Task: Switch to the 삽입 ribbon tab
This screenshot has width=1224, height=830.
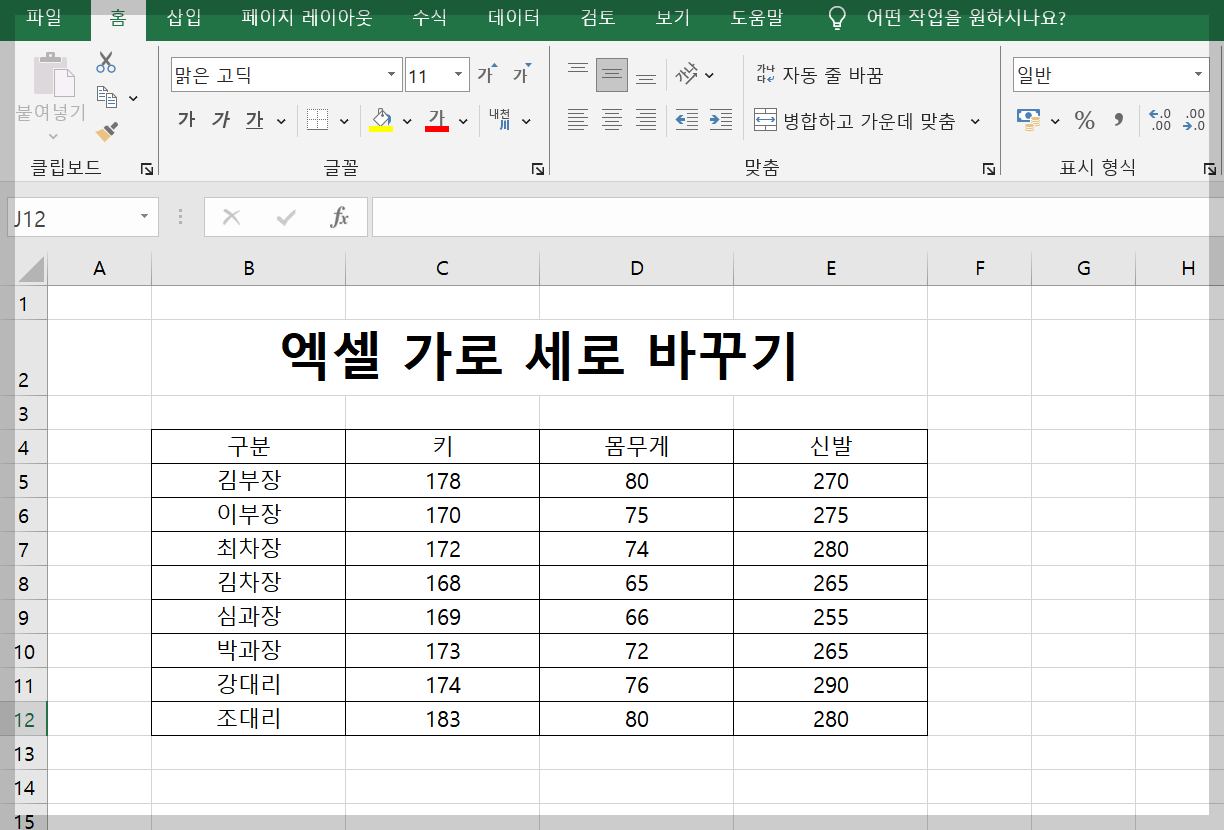Action: (x=180, y=17)
